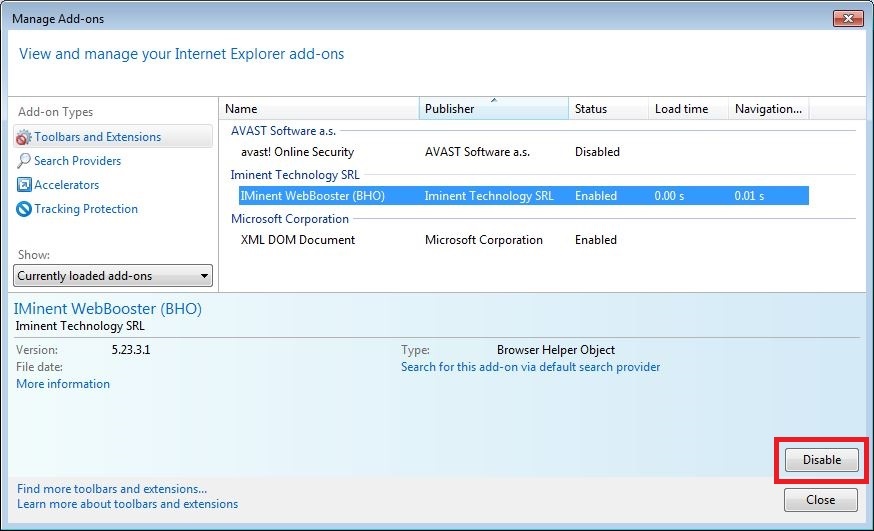Screen dimensions: 874x531
Task: Search for this add-on via default provider
Action: 530,367
